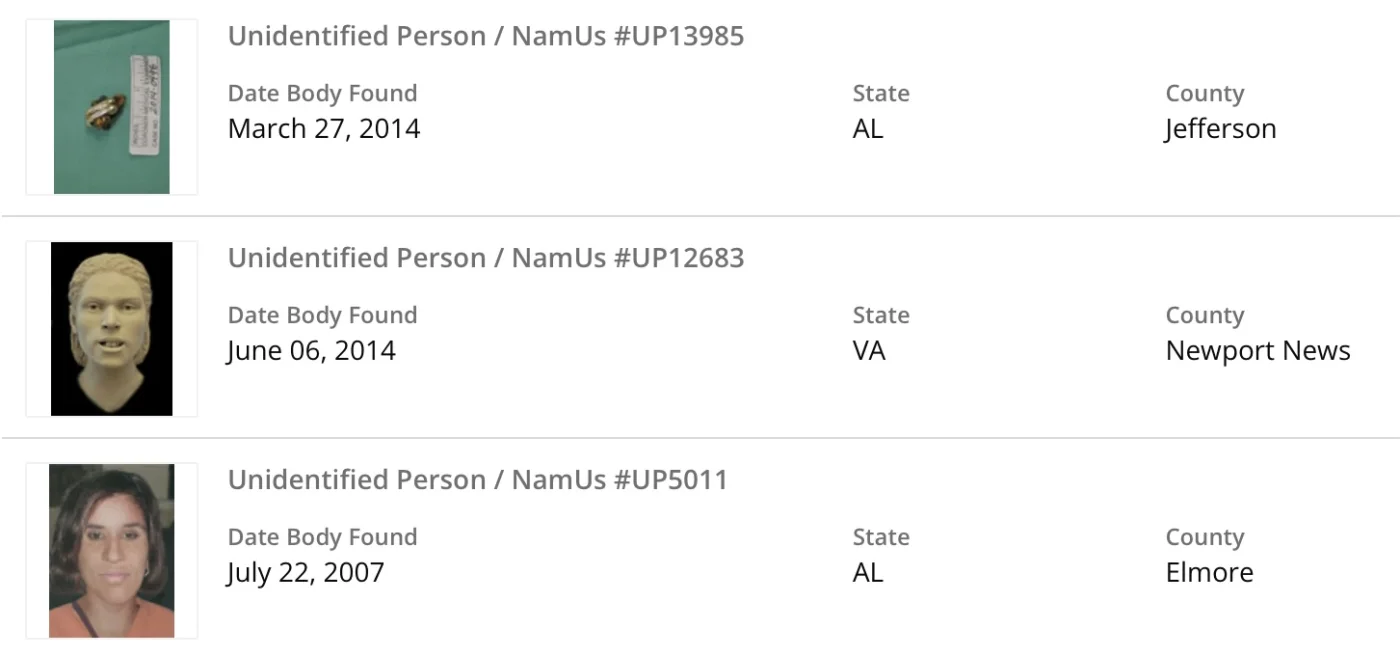1400x657 pixels.
Task: Open the Unidentified Person NamUs #UP5011 record
Action: [478, 480]
